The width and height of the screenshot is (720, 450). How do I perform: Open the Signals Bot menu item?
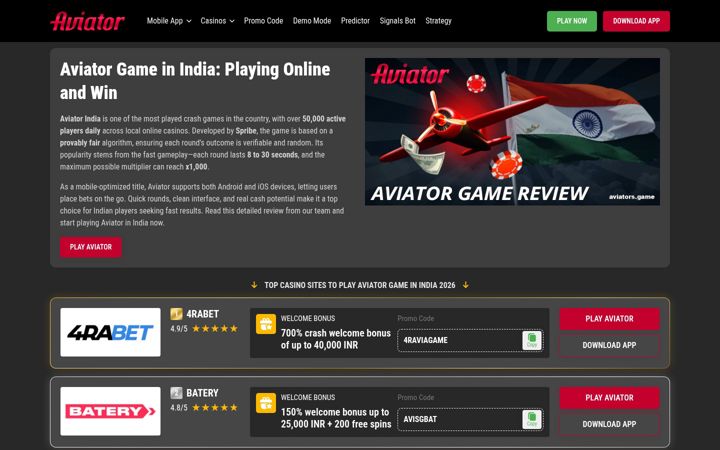click(x=398, y=21)
